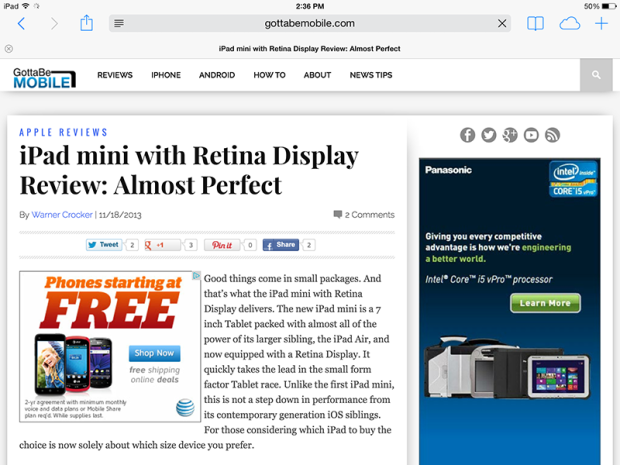620x465 pixels.
Task: Open the About menu item
Action: coord(317,75)
